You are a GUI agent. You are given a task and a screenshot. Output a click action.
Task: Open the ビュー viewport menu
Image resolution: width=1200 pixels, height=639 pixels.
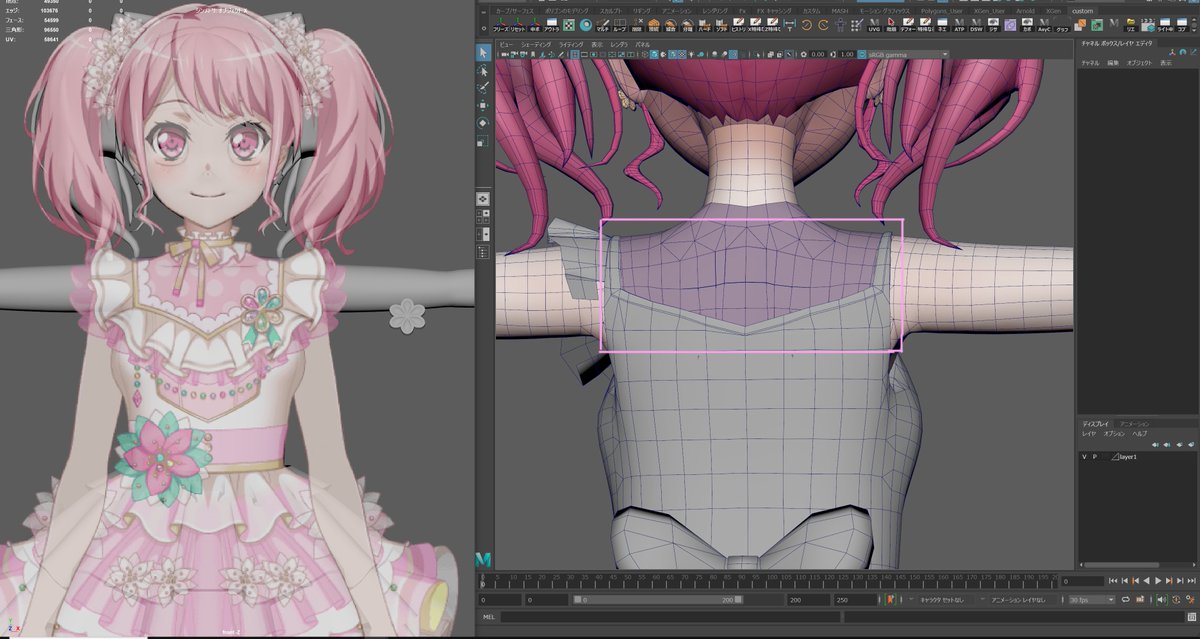tap(506, 45)
